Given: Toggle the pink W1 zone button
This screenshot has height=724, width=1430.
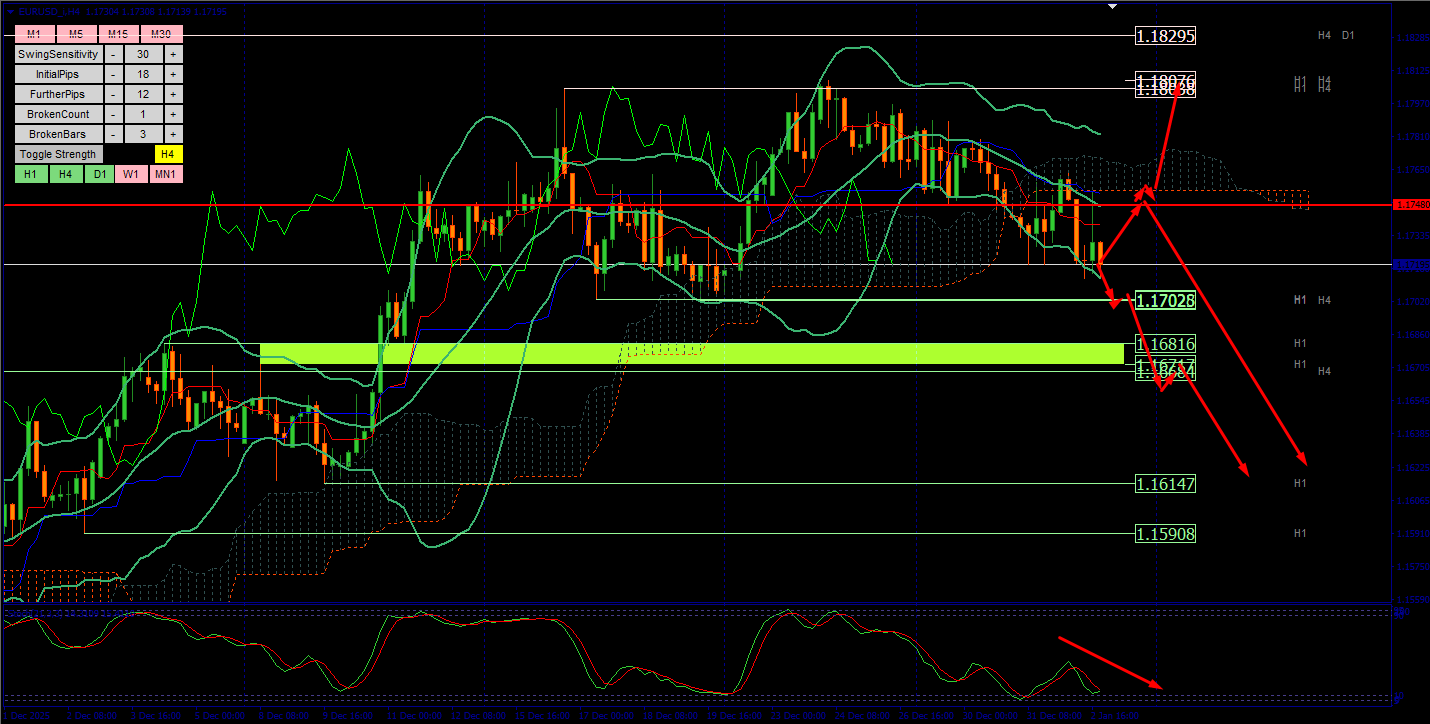Looking at the screenshot, I should click(x=132, y=174).
